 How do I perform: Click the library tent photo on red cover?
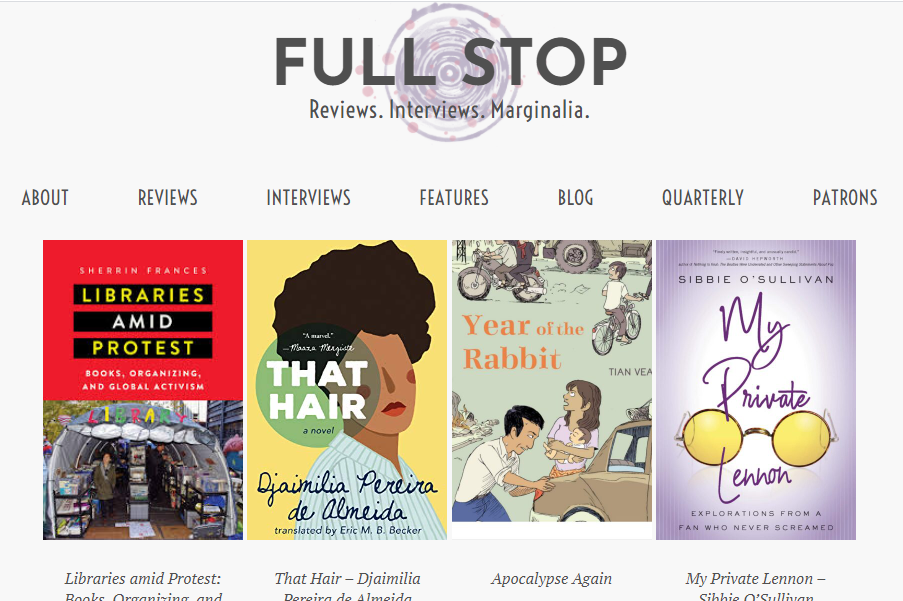[143, 470]
